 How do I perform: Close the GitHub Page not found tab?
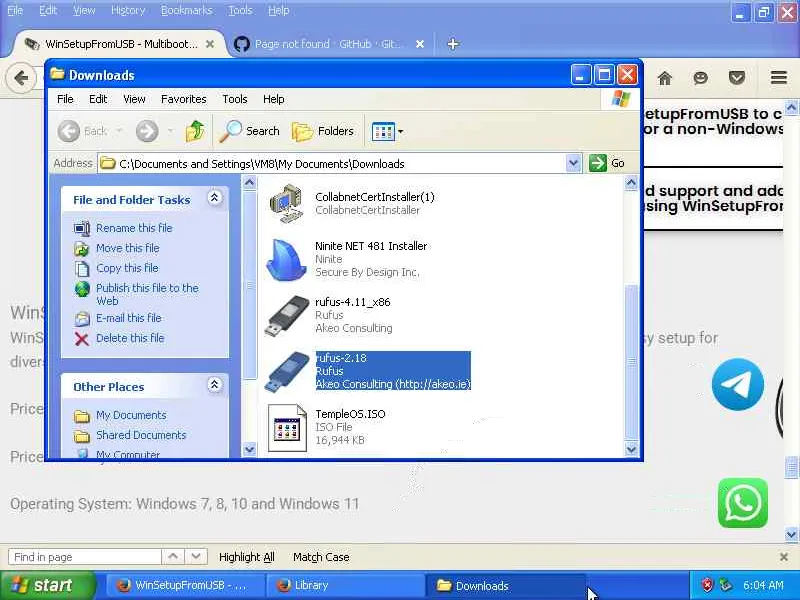[420, 44]
